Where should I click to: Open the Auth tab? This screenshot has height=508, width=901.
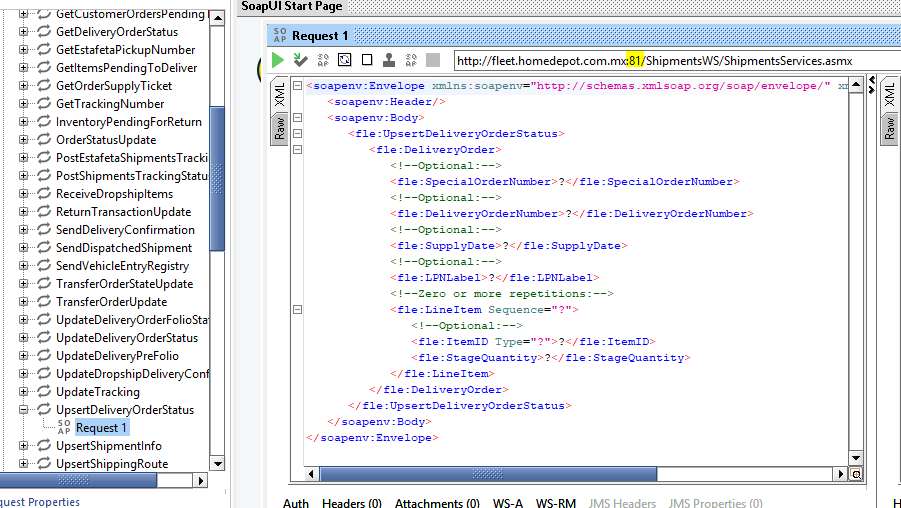pyautogui.click(x=296, y=503)
